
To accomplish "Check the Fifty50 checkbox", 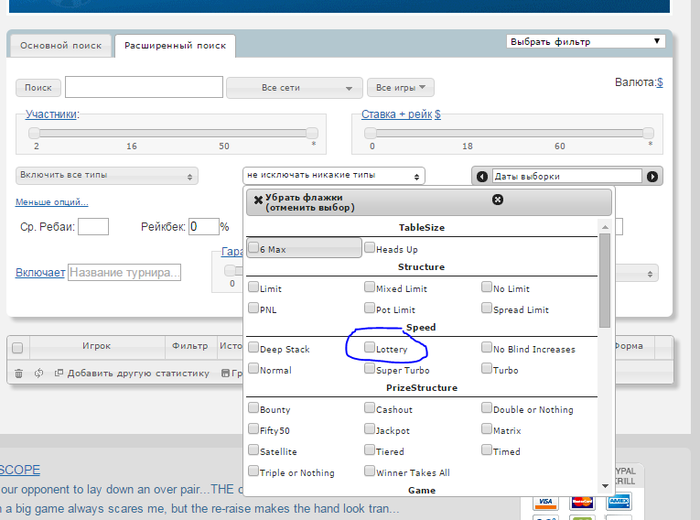I will [x=254, y=428].
